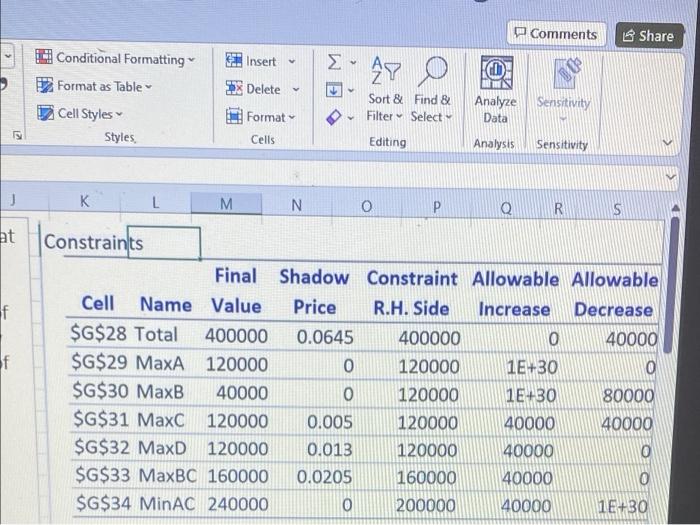The image size is (700, 525).
Task: Select column M header
Action: tap(226, 204)
